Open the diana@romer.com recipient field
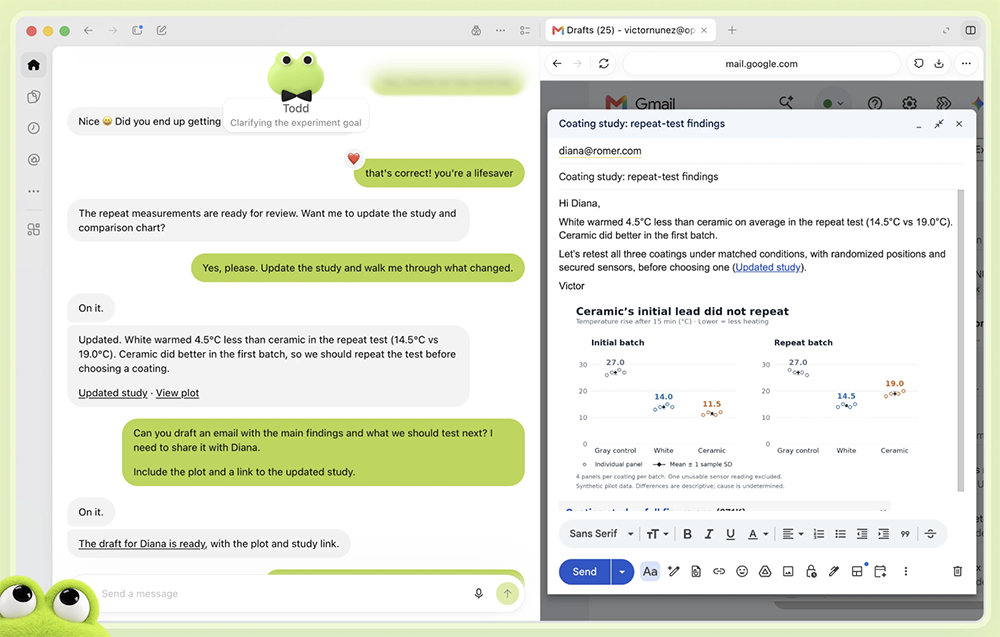 pyautogui.click(x=600, y=151)
